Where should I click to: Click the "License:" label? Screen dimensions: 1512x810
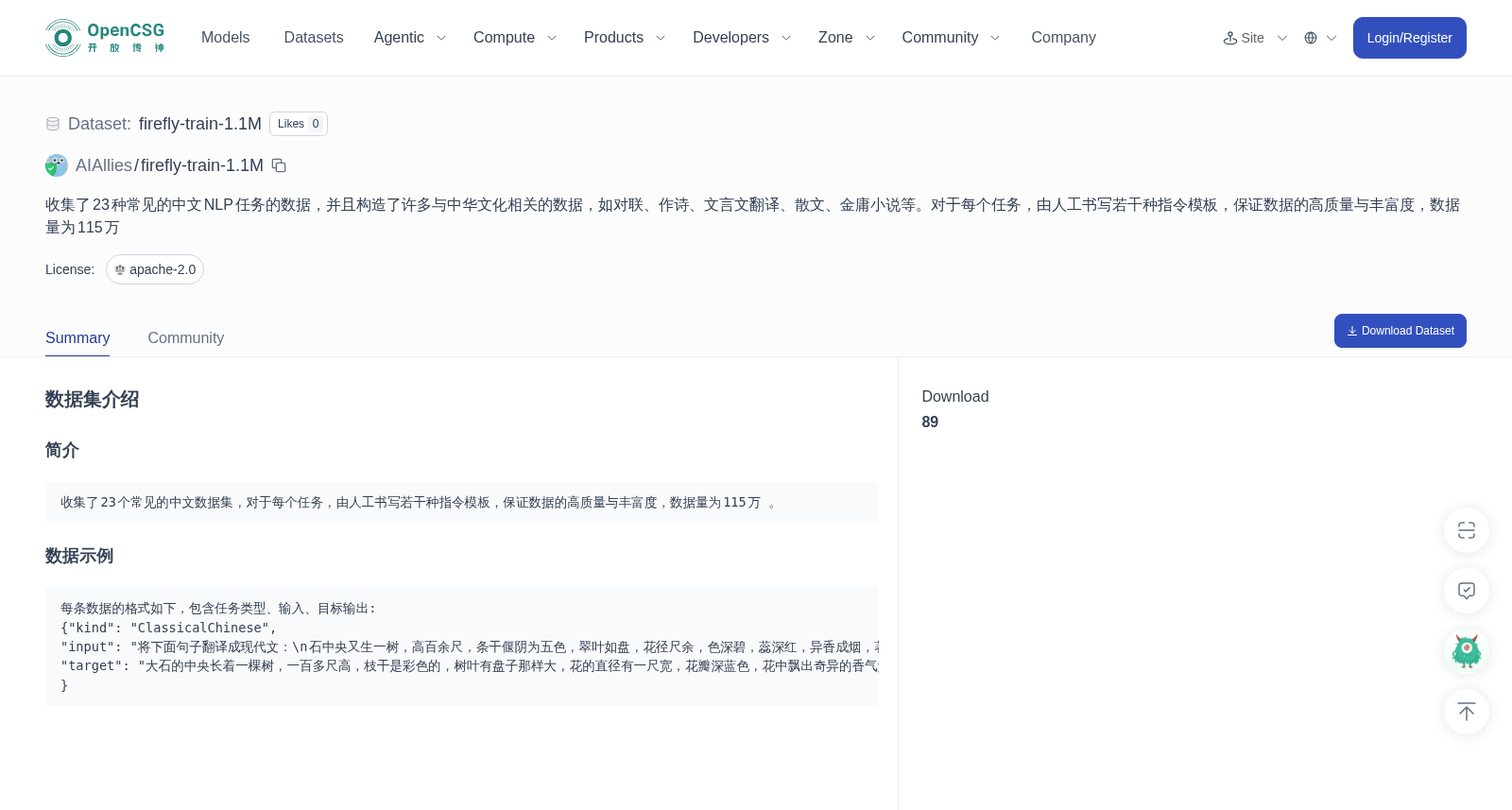click(x=70, y=269)
